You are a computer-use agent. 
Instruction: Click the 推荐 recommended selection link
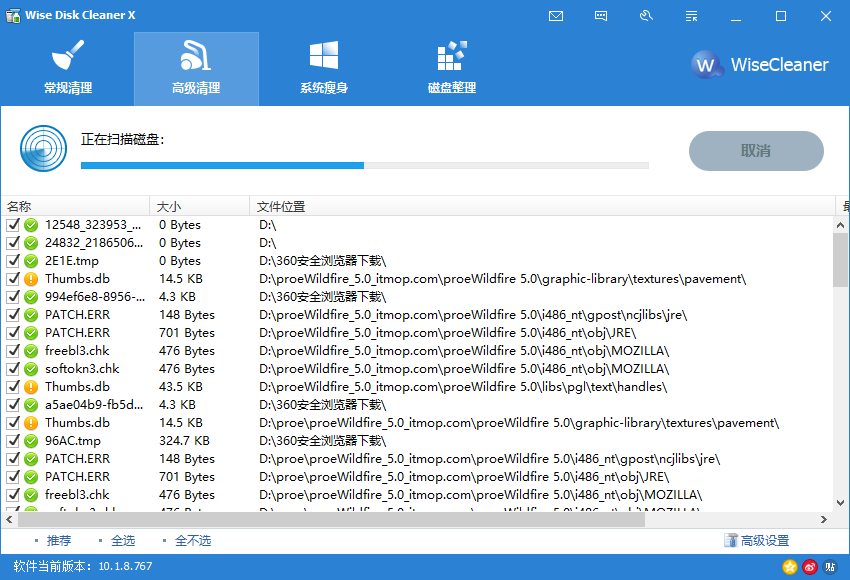59,540
